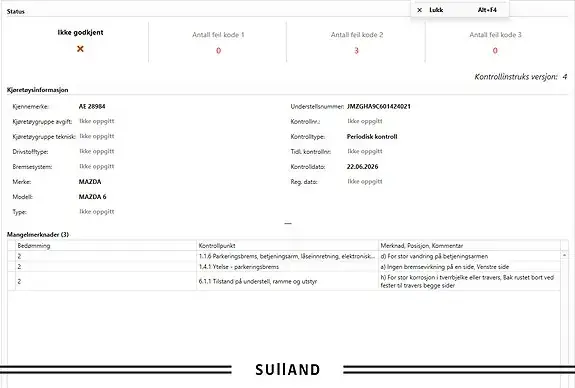Click the red X under Ikke godkjent
The width and height of the screenshot is (575, 388).
tap(80, 49)
